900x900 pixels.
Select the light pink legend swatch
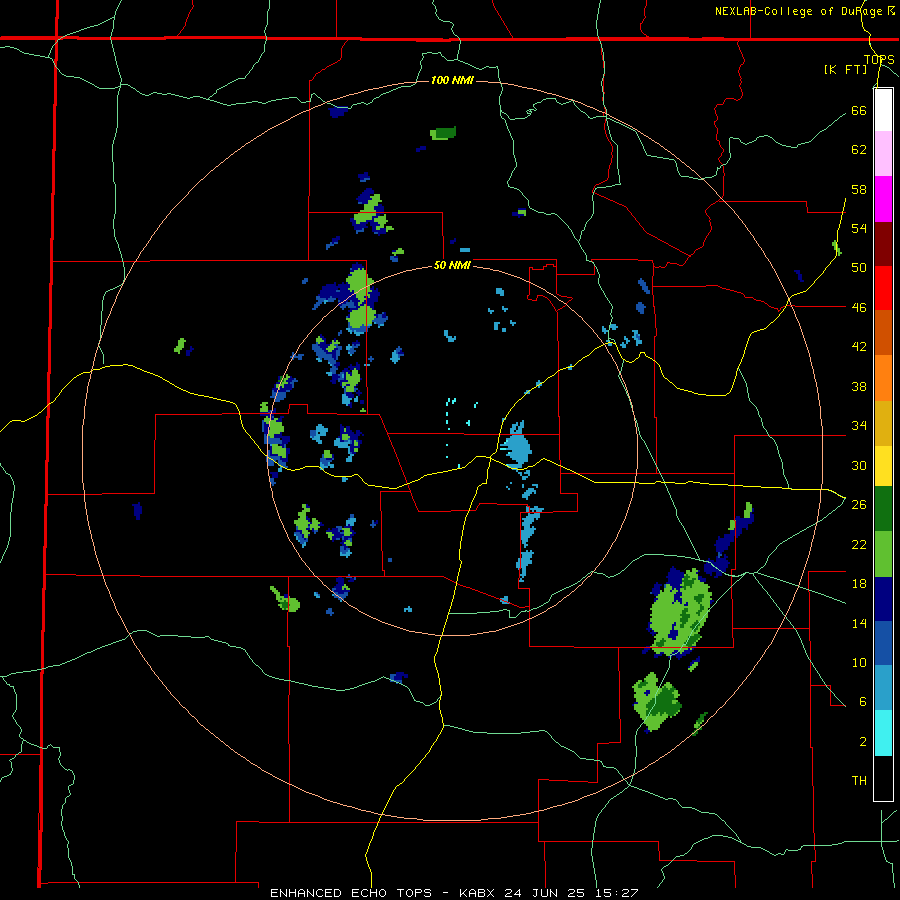click(883, 154)
